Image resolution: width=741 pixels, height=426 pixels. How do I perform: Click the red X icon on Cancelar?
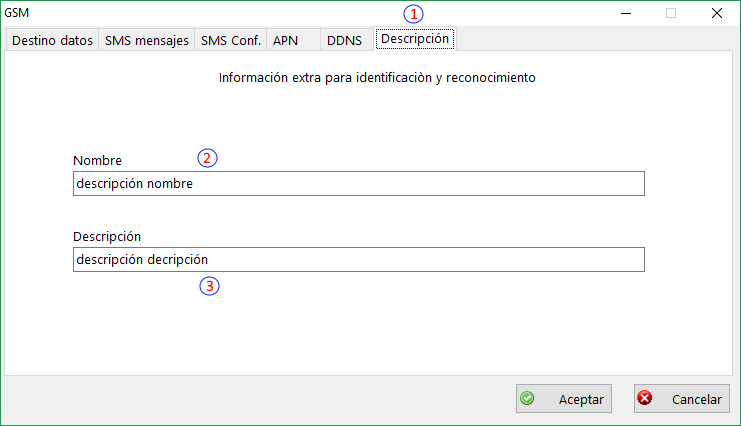645,398
